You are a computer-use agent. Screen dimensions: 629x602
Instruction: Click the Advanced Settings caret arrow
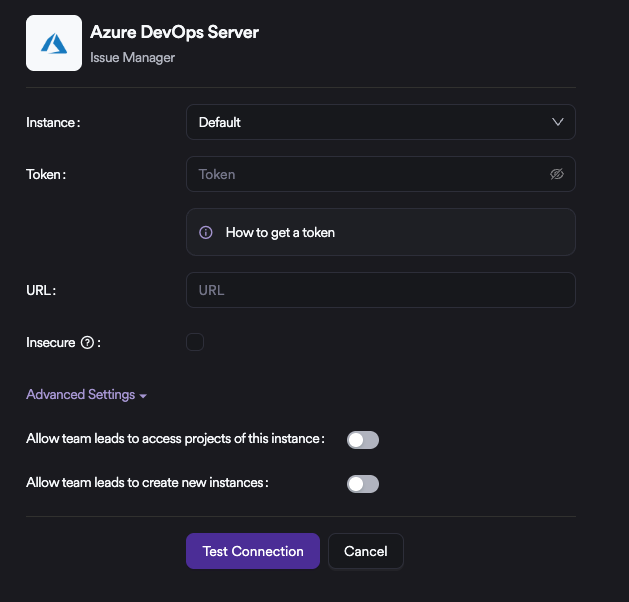(x=143, y=396)
